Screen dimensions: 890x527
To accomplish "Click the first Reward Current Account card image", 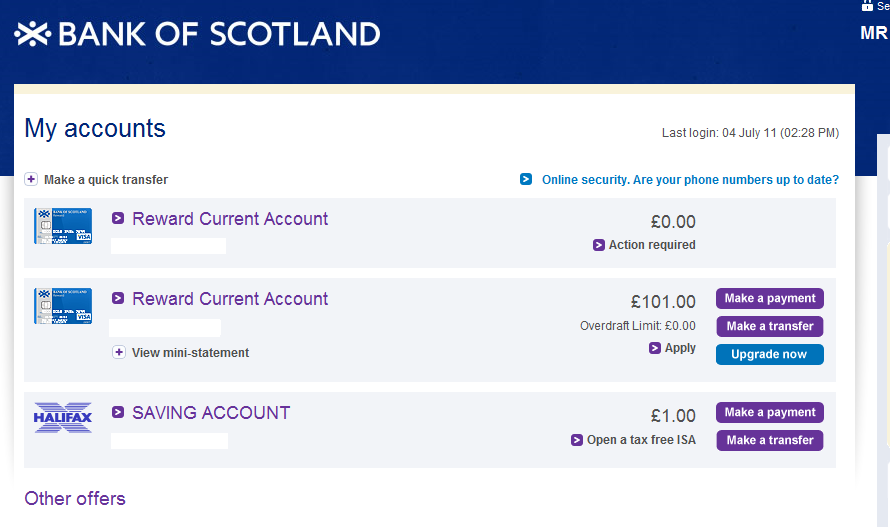I will coord(63,226).
